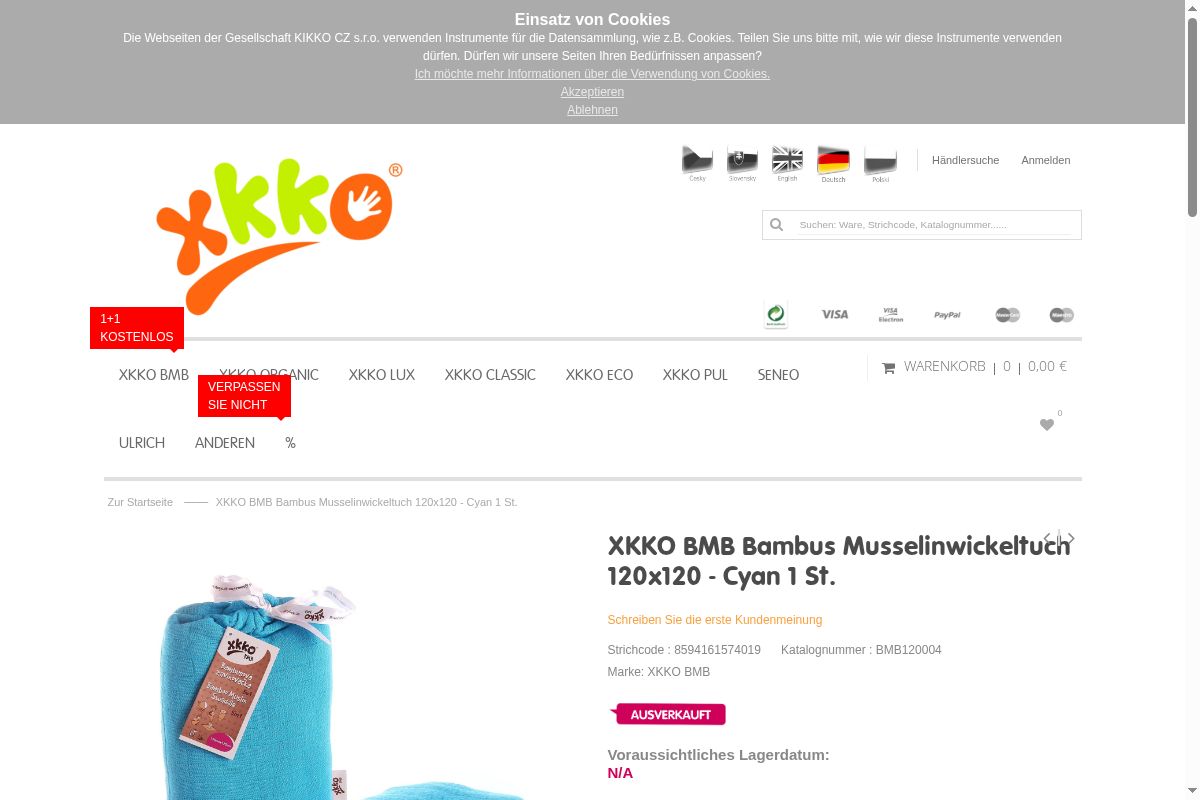
Task: Choose the English flag icon
Action: [x=787, y=162]
